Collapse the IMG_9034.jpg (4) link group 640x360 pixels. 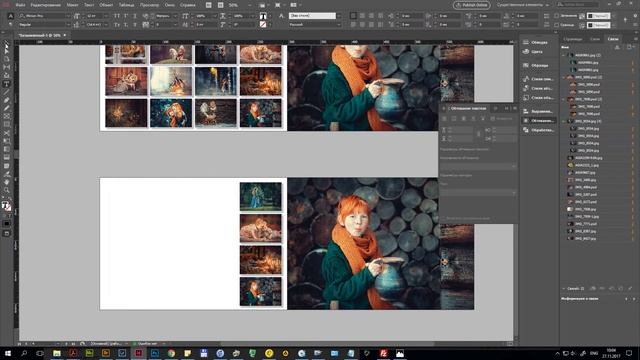tap(564, 121)
